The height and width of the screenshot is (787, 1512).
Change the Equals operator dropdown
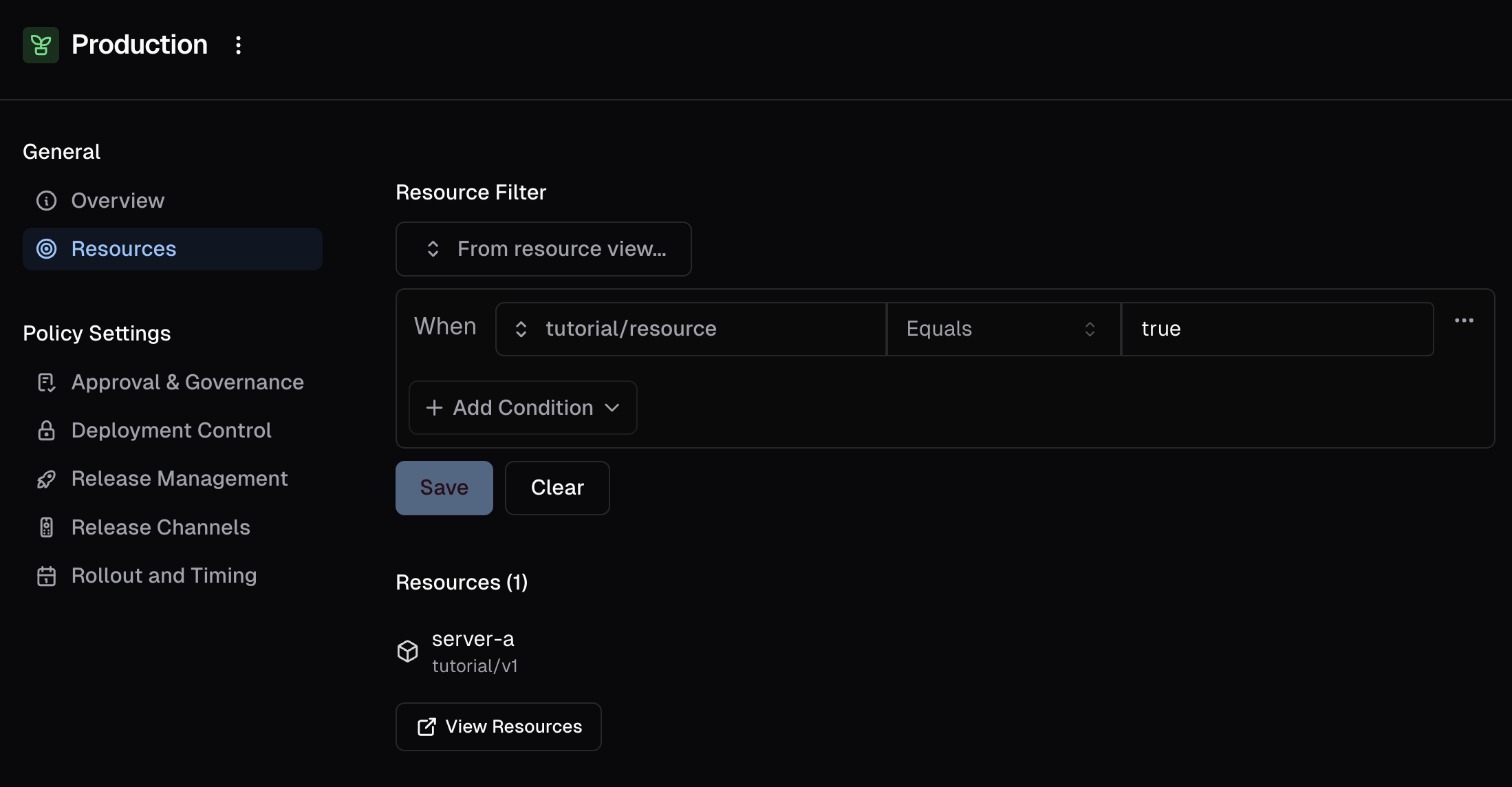click(x=1003, y=329)
